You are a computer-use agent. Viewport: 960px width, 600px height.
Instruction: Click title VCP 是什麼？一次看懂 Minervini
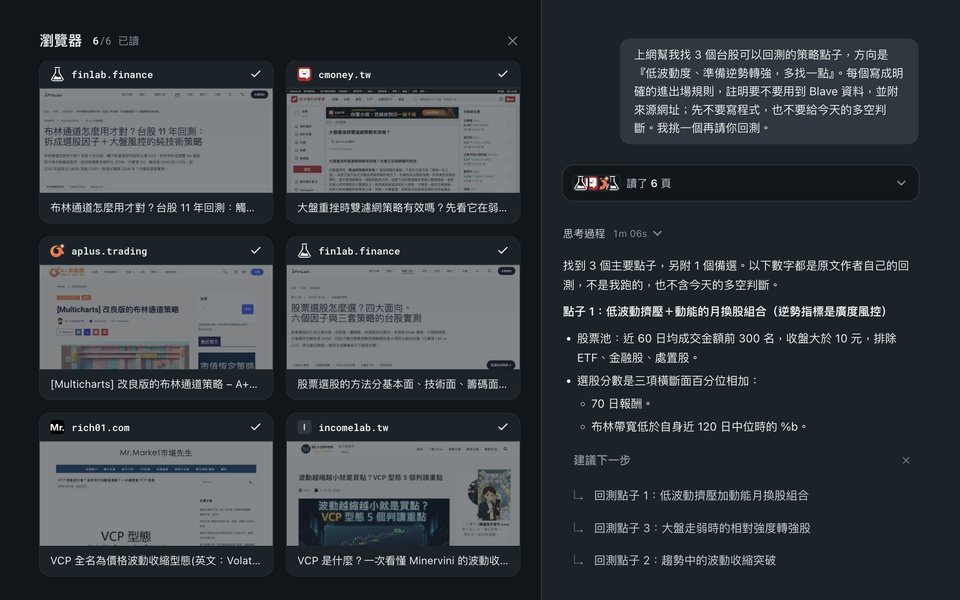pyautogui.click(x=402, y=561)
